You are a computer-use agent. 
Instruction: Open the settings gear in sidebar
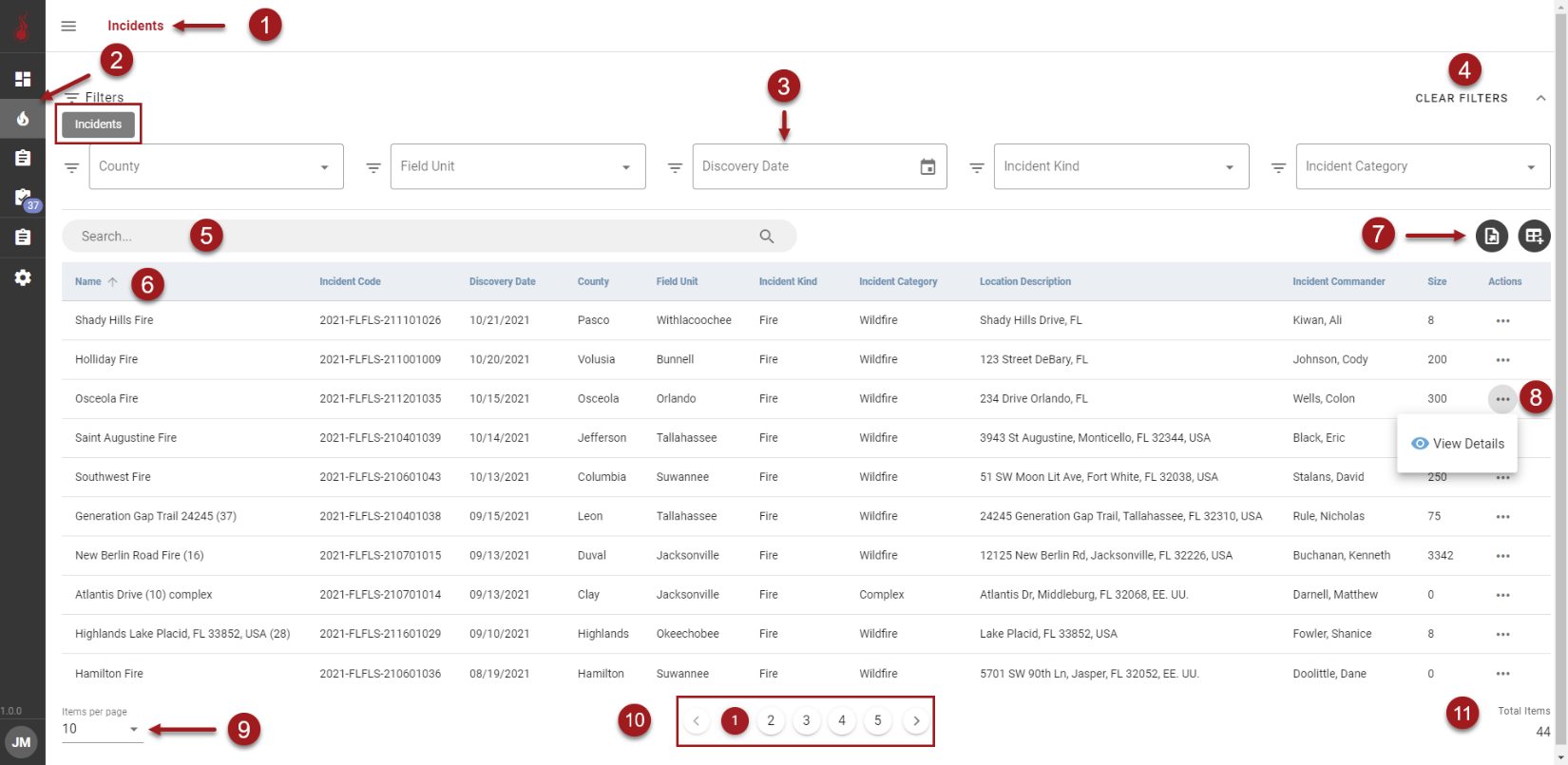pos(23,277)
